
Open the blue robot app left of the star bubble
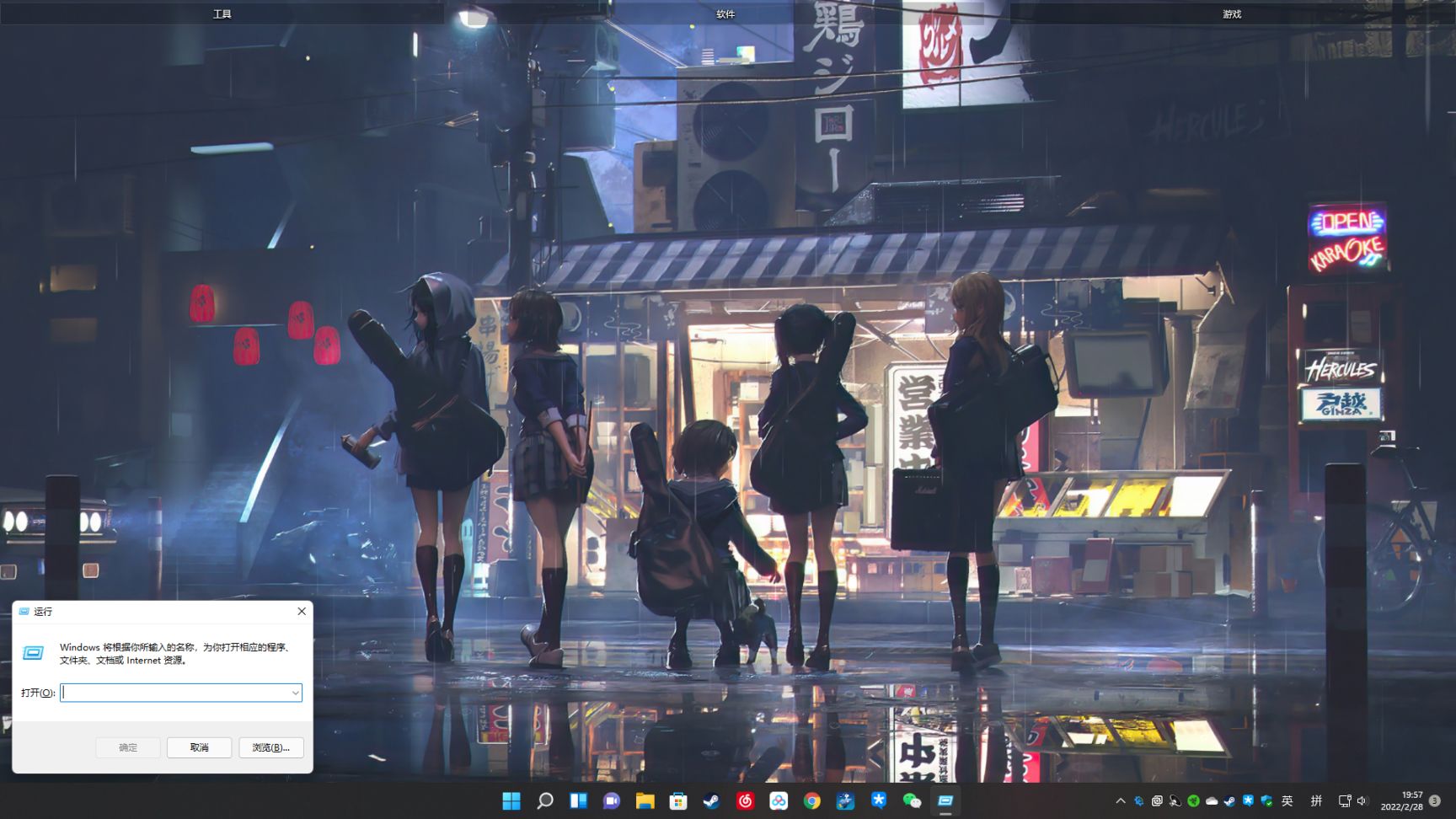(845, 800)
